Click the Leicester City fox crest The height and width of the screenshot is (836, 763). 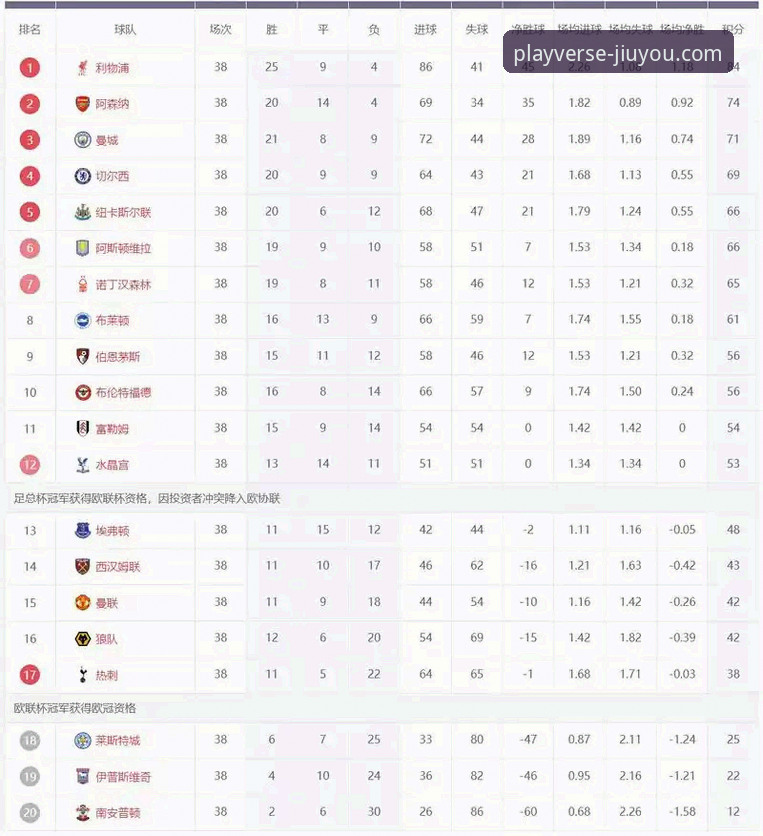(x=82, y=740)
